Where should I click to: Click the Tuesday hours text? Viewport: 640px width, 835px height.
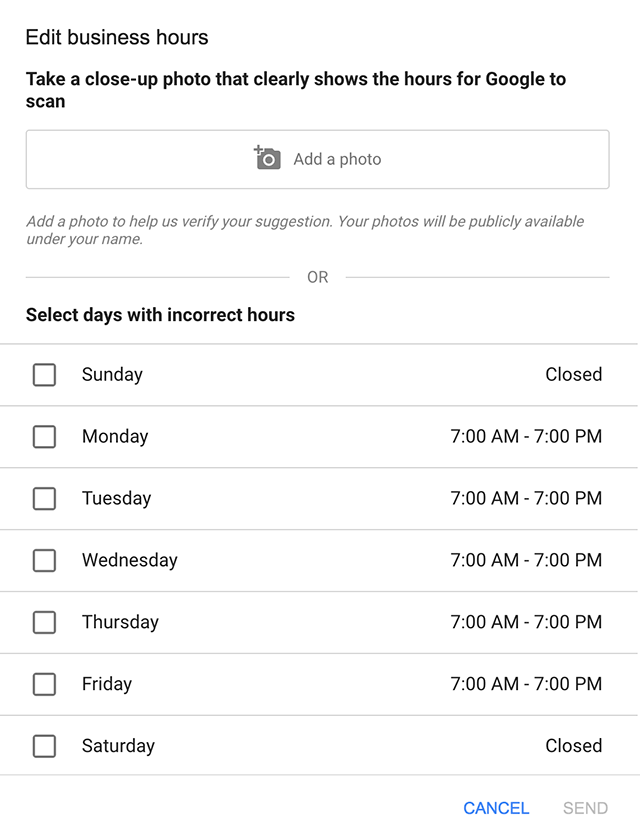(526, 498)
